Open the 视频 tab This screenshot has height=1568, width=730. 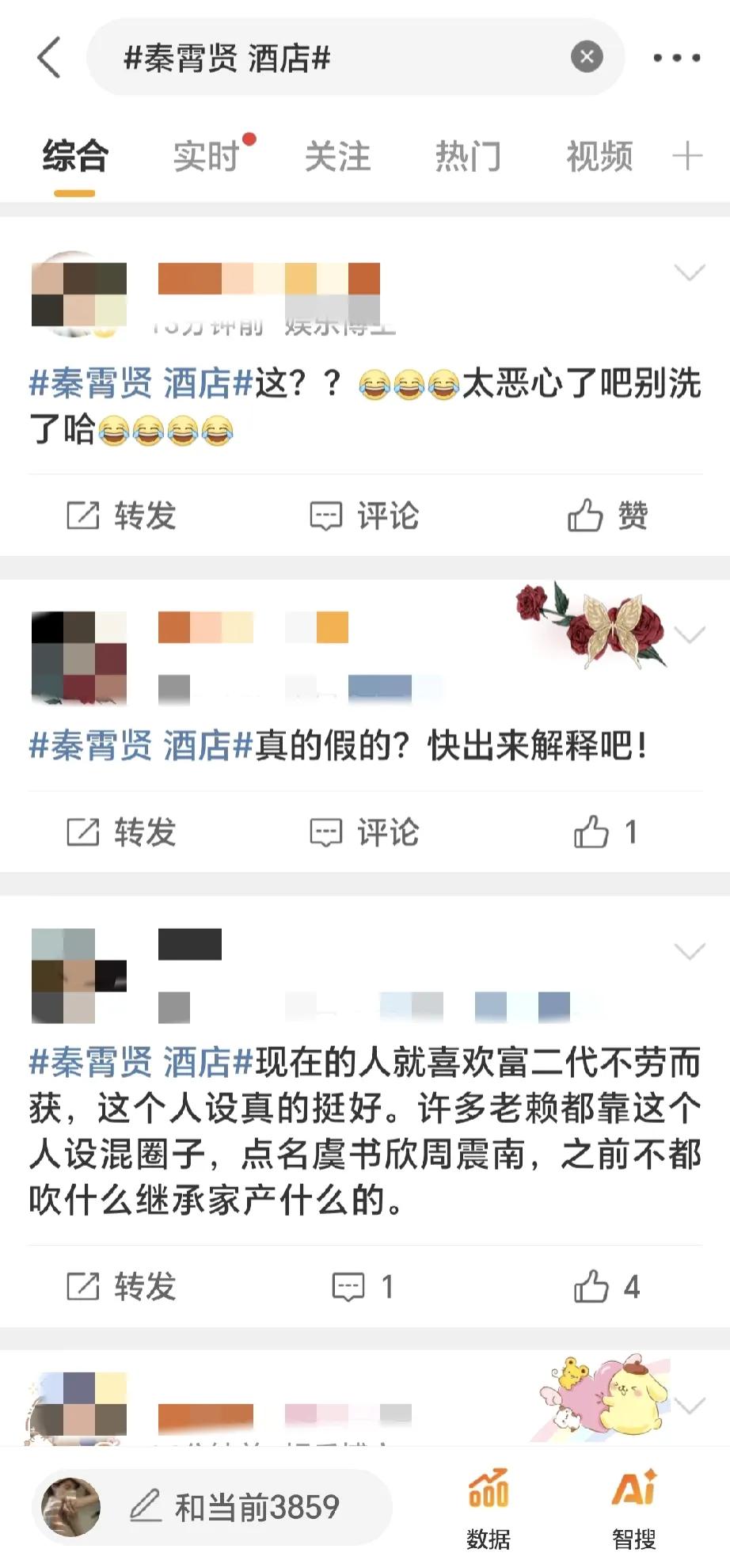599,156
